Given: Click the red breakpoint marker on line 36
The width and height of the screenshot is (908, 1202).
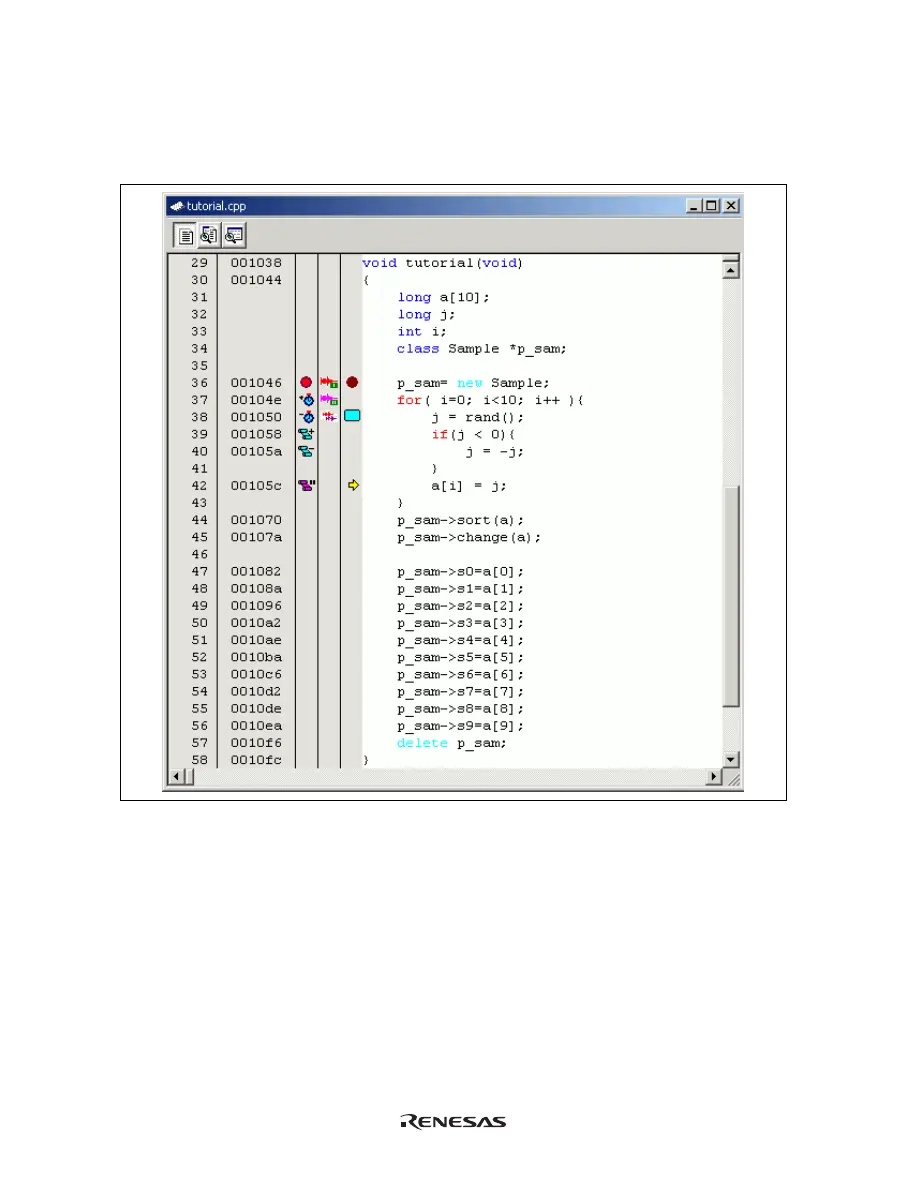Looking at the screenshot, I should click(x=306, y=382).
